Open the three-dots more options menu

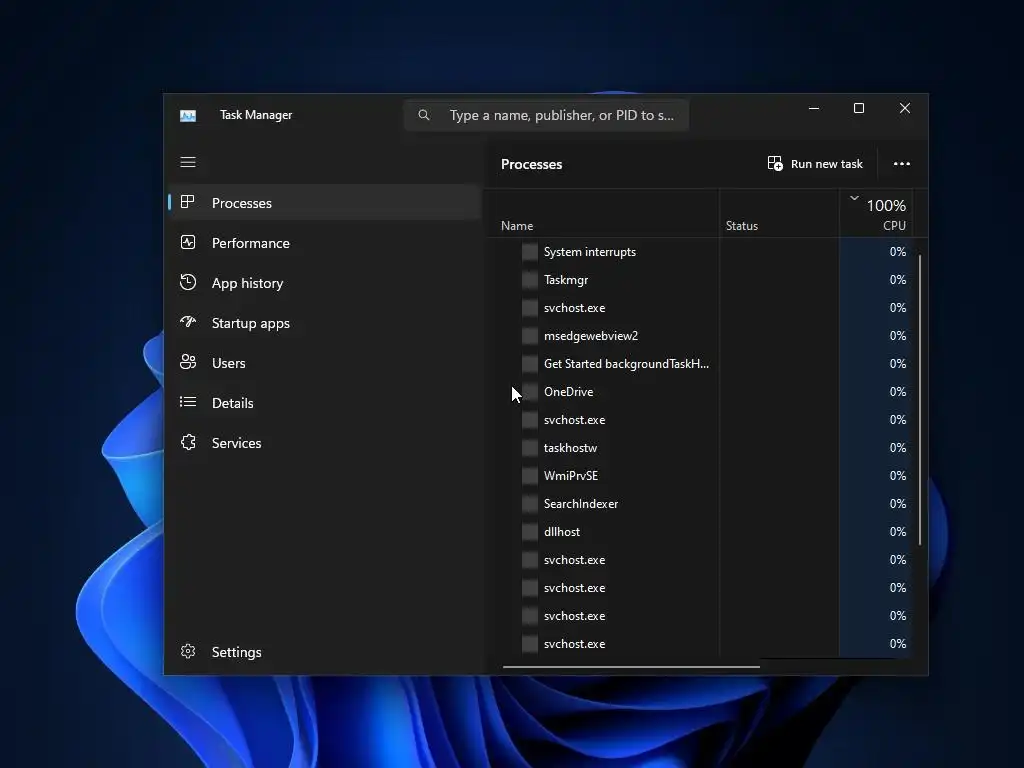[x=902, y=164]
